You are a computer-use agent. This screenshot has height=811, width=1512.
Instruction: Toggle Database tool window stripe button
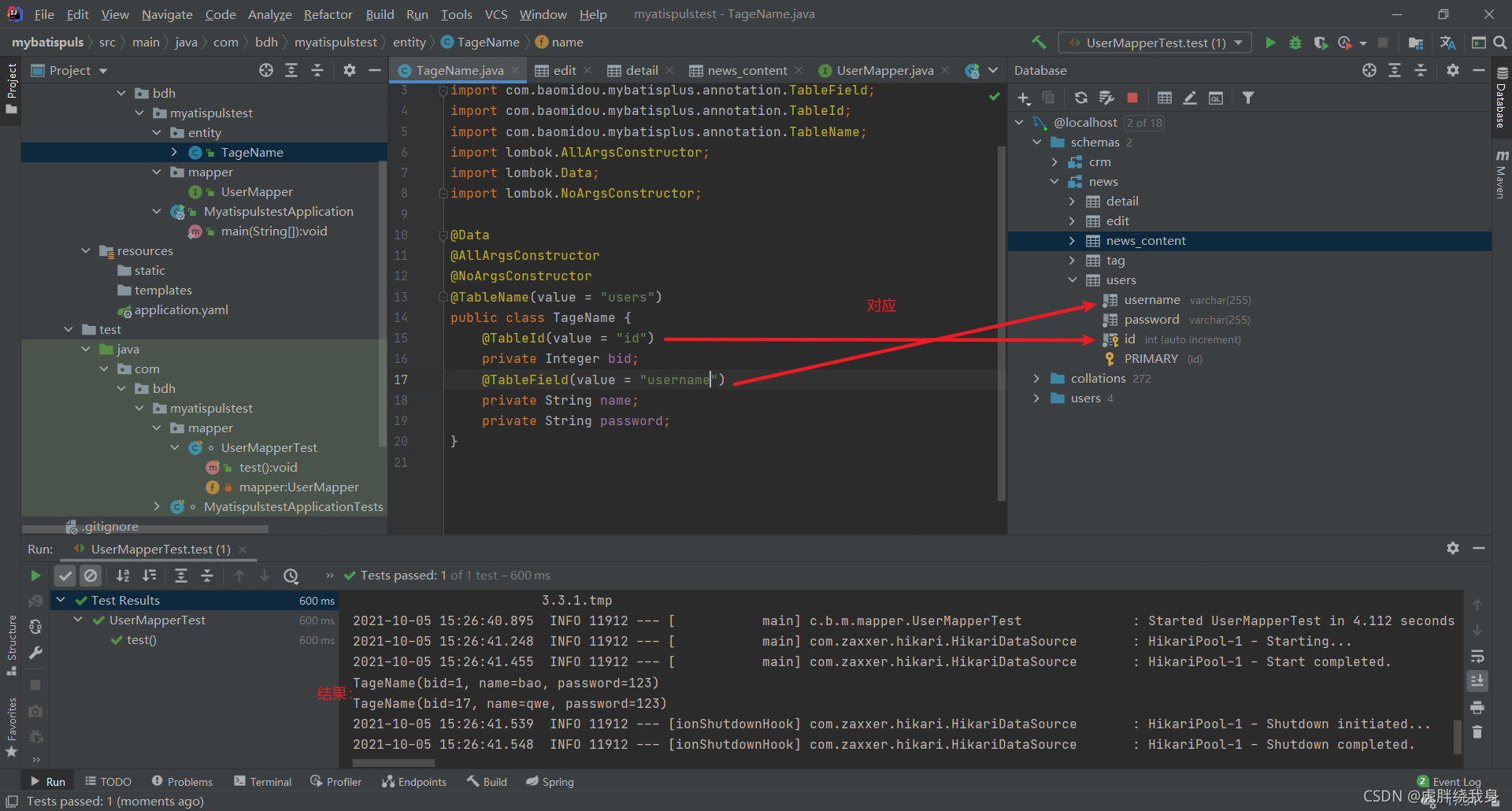(x=1502, y=98)
